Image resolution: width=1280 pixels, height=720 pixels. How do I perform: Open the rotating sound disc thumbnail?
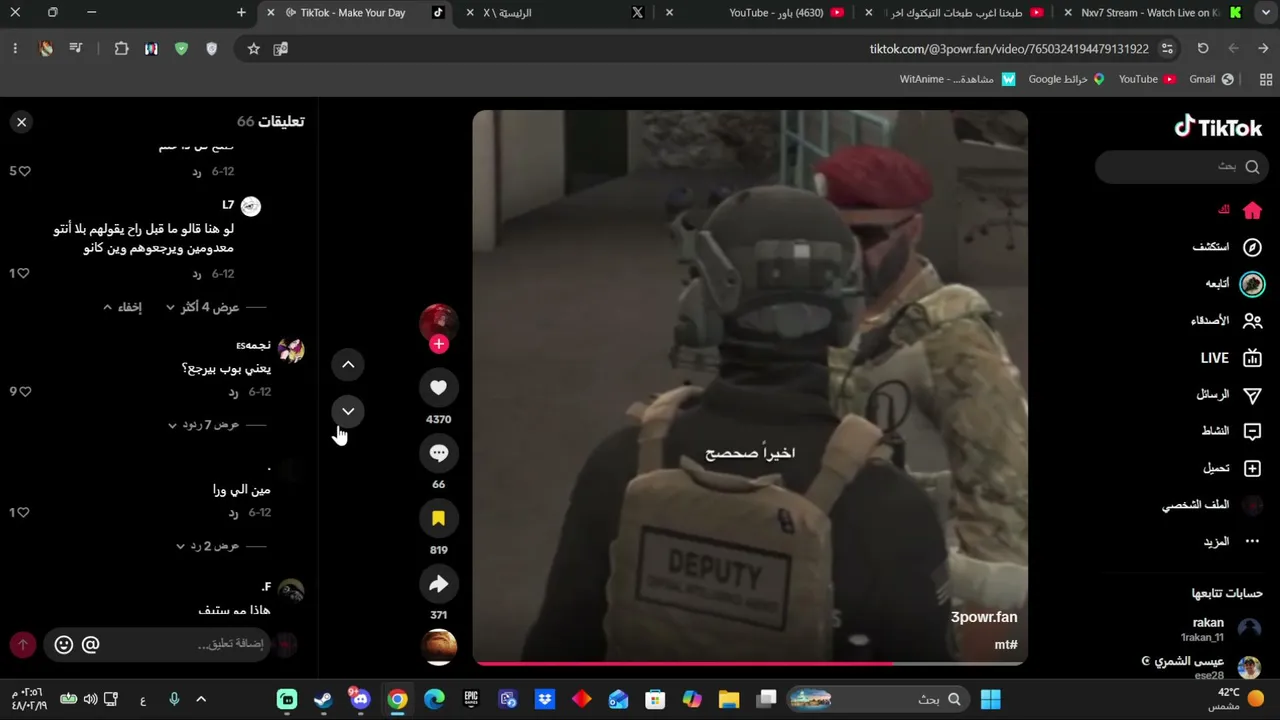pos(438,646)
